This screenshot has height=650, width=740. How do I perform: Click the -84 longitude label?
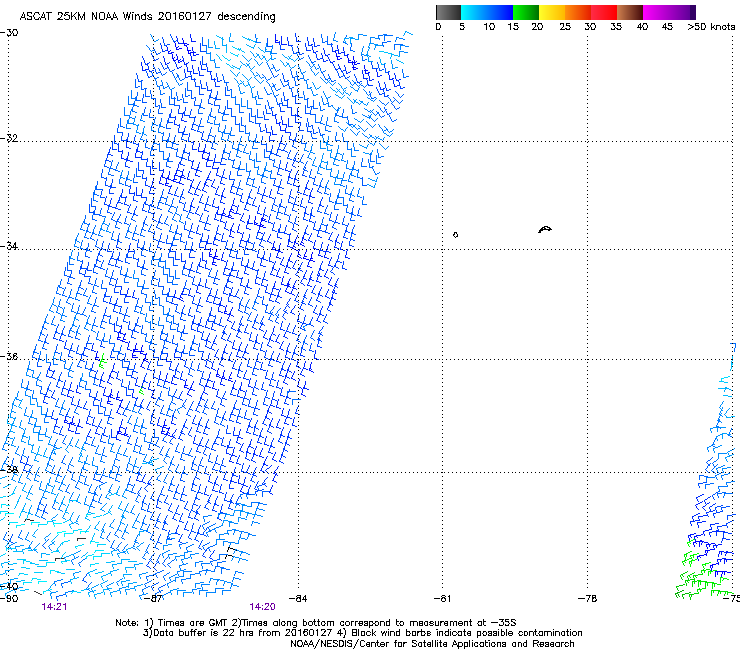click(298, 598)
